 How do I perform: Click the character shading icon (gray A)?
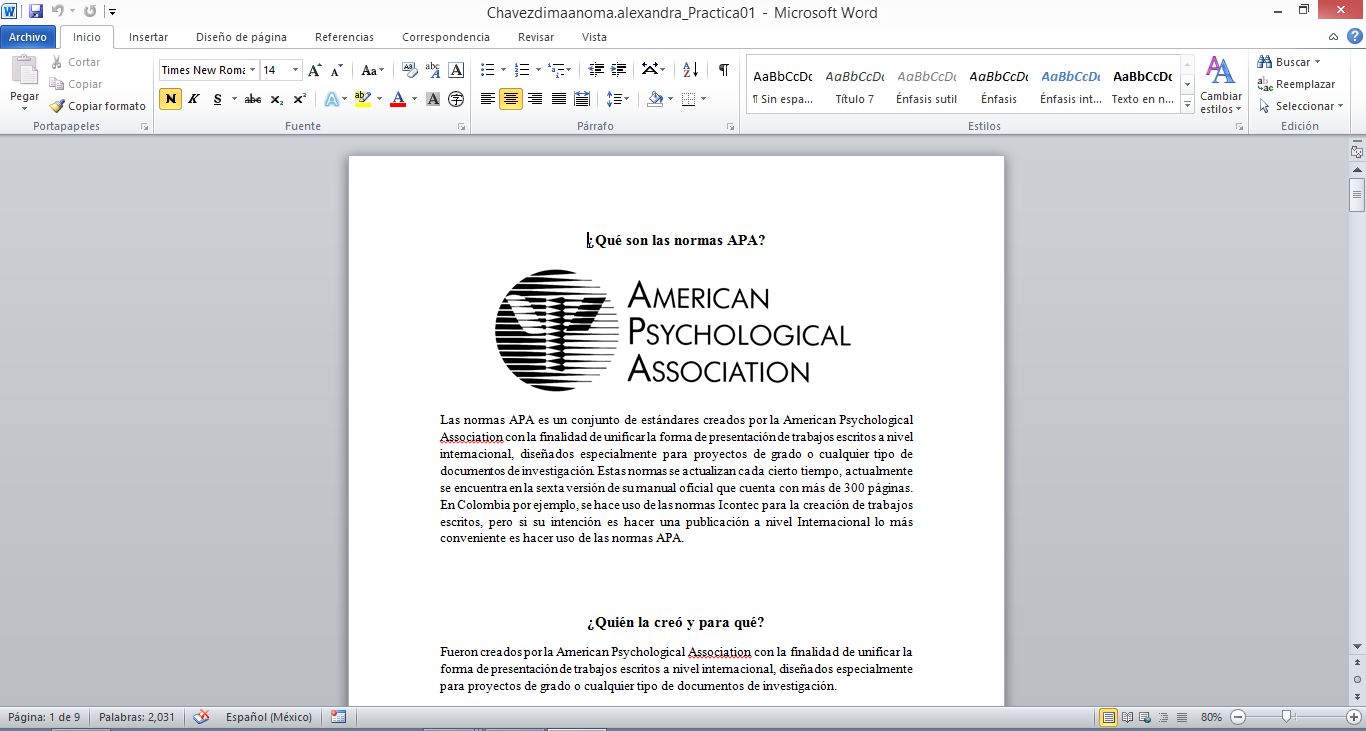click(x=433, y=99)
